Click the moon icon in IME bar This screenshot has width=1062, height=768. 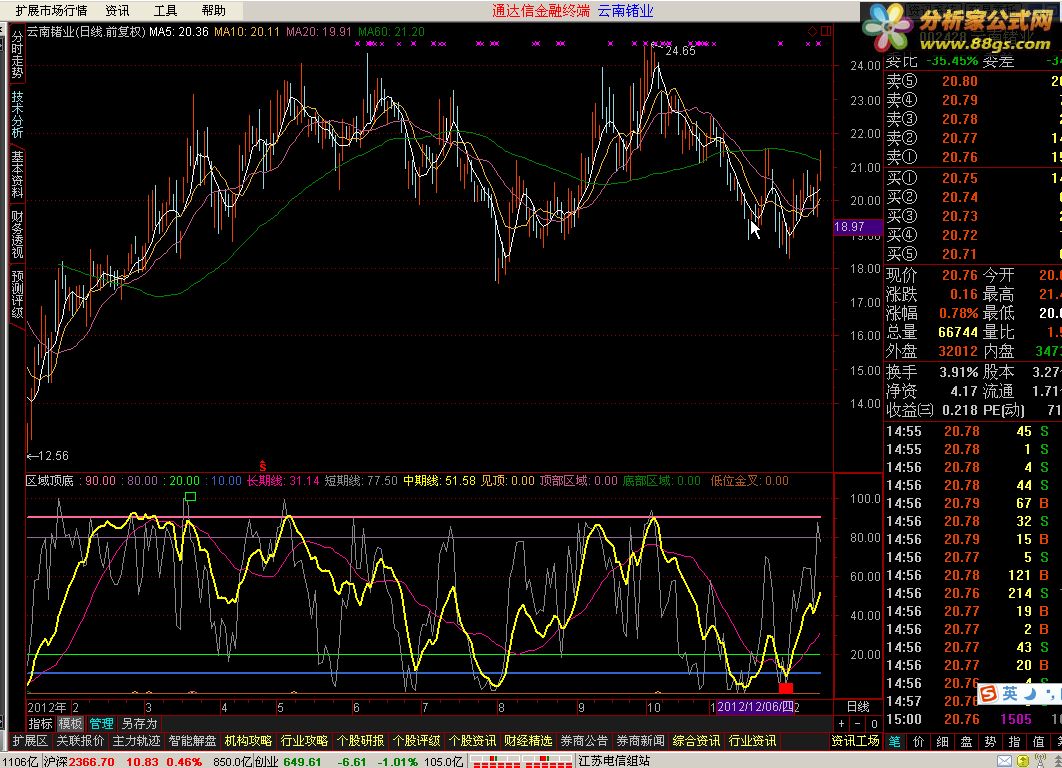point(1031,694)
